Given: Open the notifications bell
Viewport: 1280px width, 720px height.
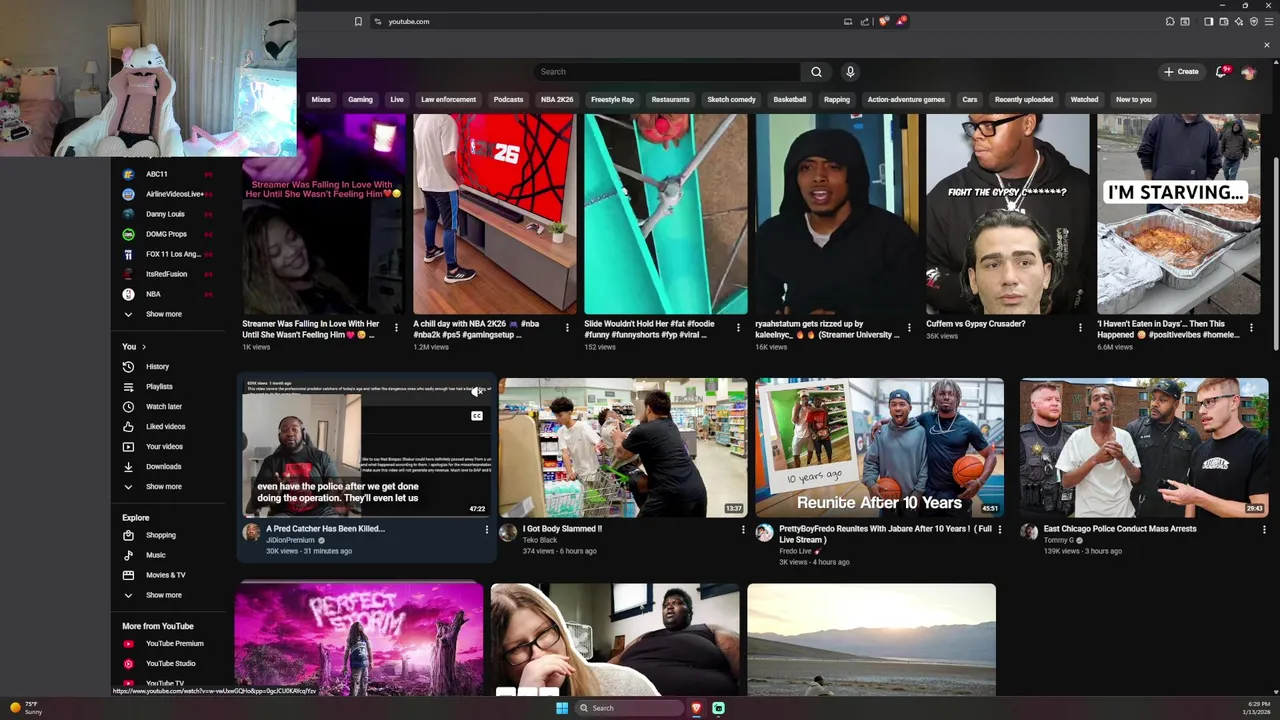Looking at the screenshot, I should (1221, 72).
